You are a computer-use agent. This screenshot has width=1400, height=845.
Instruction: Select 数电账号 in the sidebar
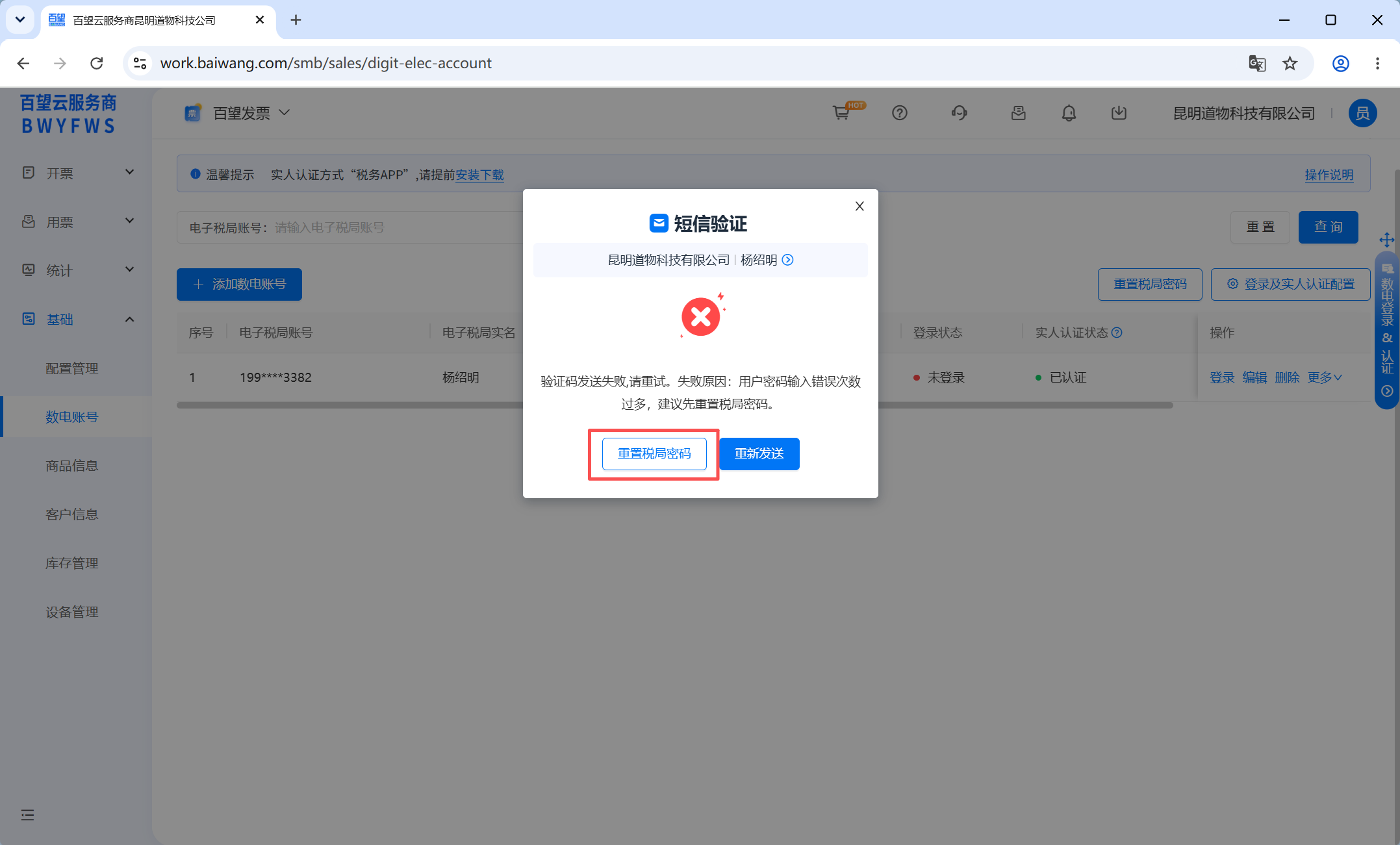tap(72, 417)
